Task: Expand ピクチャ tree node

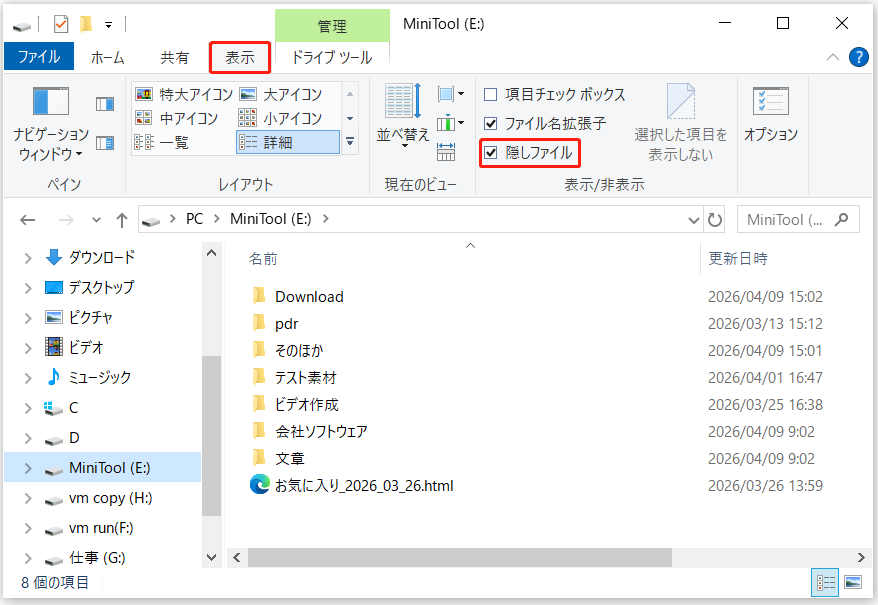Action: (x=27, y=318)
